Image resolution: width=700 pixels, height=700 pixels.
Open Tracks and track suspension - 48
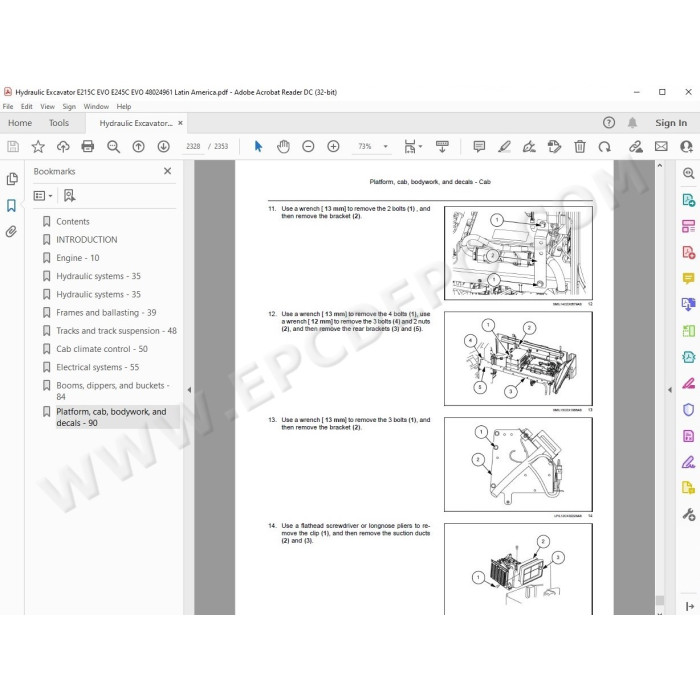click(117, 331)
